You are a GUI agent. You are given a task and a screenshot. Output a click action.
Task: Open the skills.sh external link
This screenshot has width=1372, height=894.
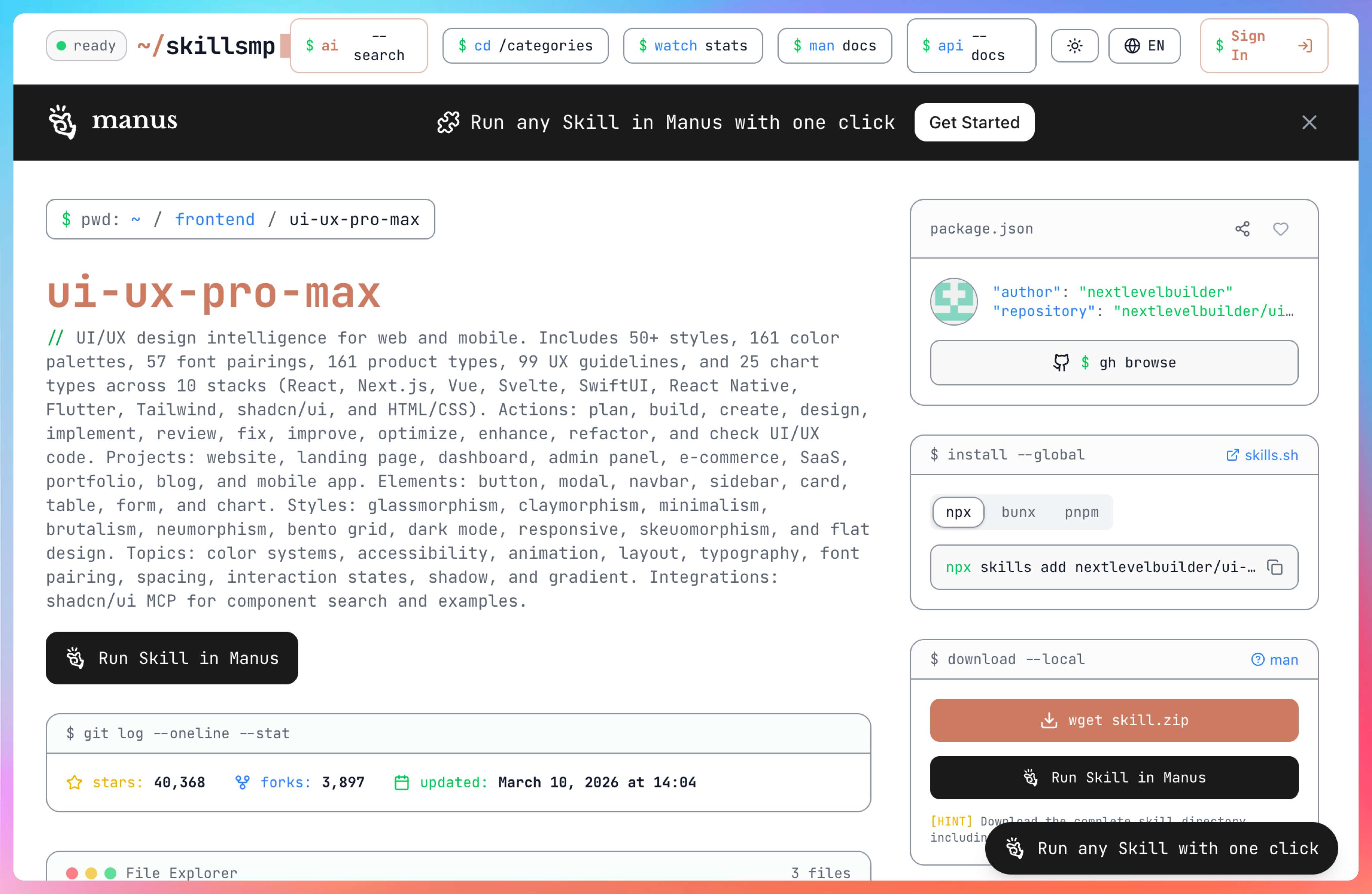point(1262,455)
